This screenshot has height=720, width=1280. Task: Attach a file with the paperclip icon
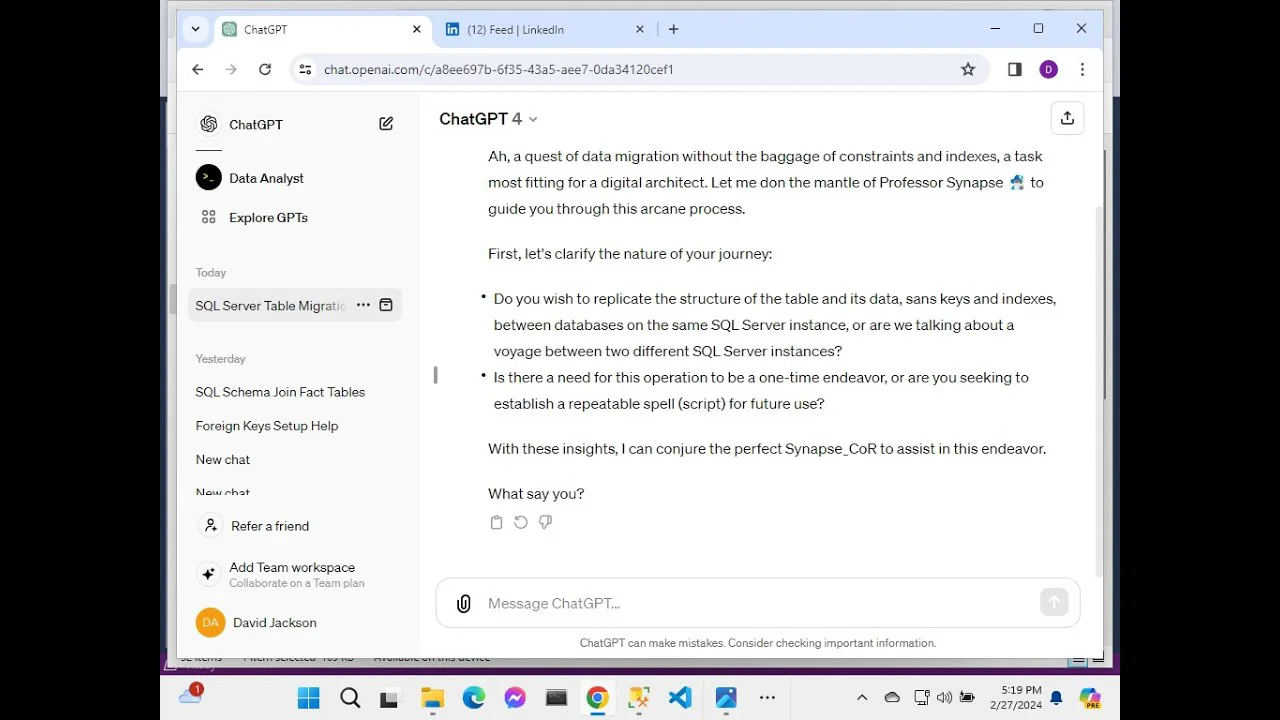(464, 604)
